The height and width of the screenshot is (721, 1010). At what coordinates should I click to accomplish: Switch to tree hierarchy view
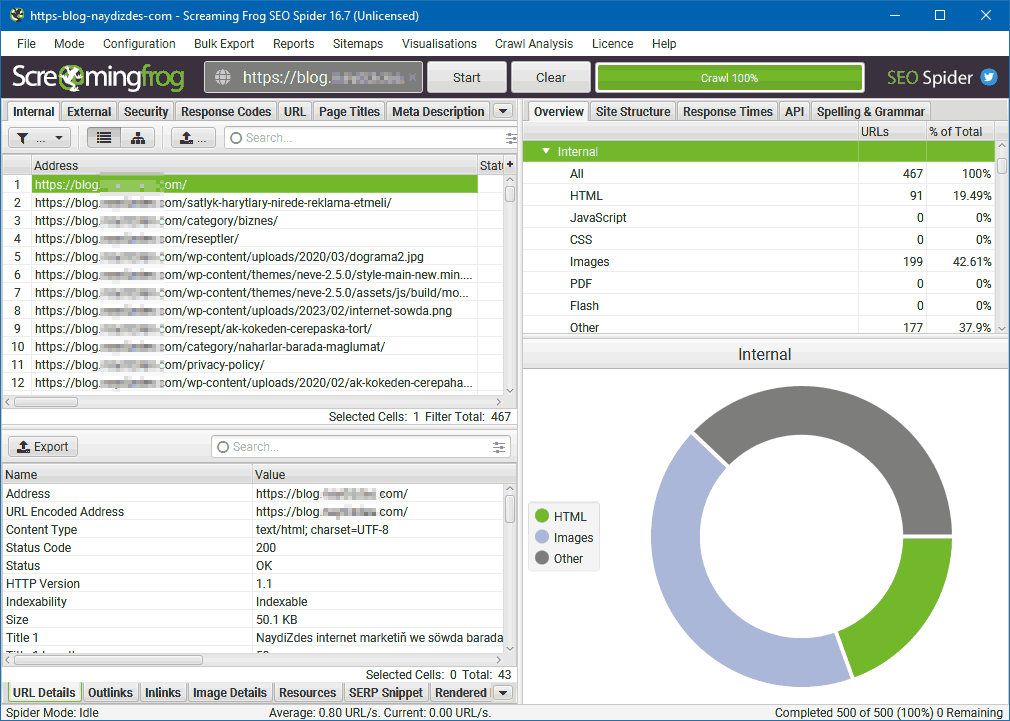click(137, 138)
